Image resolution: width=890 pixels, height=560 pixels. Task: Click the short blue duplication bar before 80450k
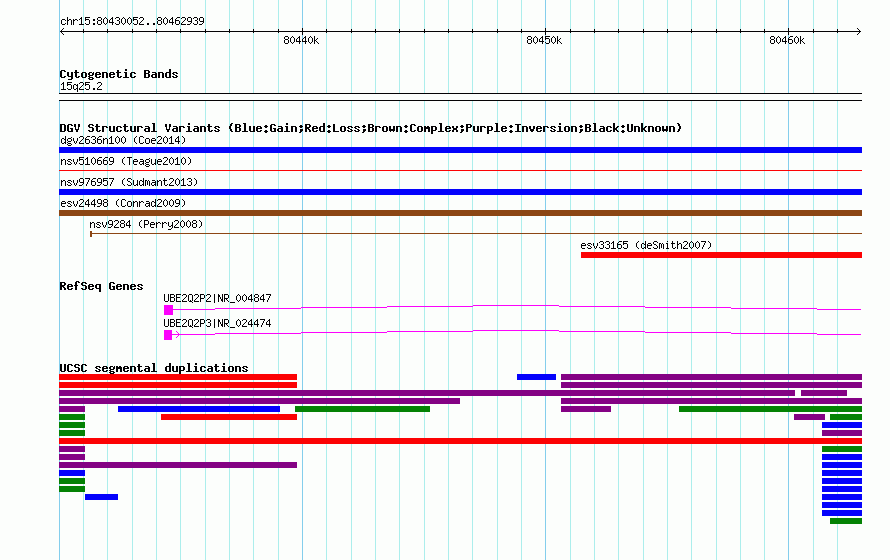[x=536, y=377]
